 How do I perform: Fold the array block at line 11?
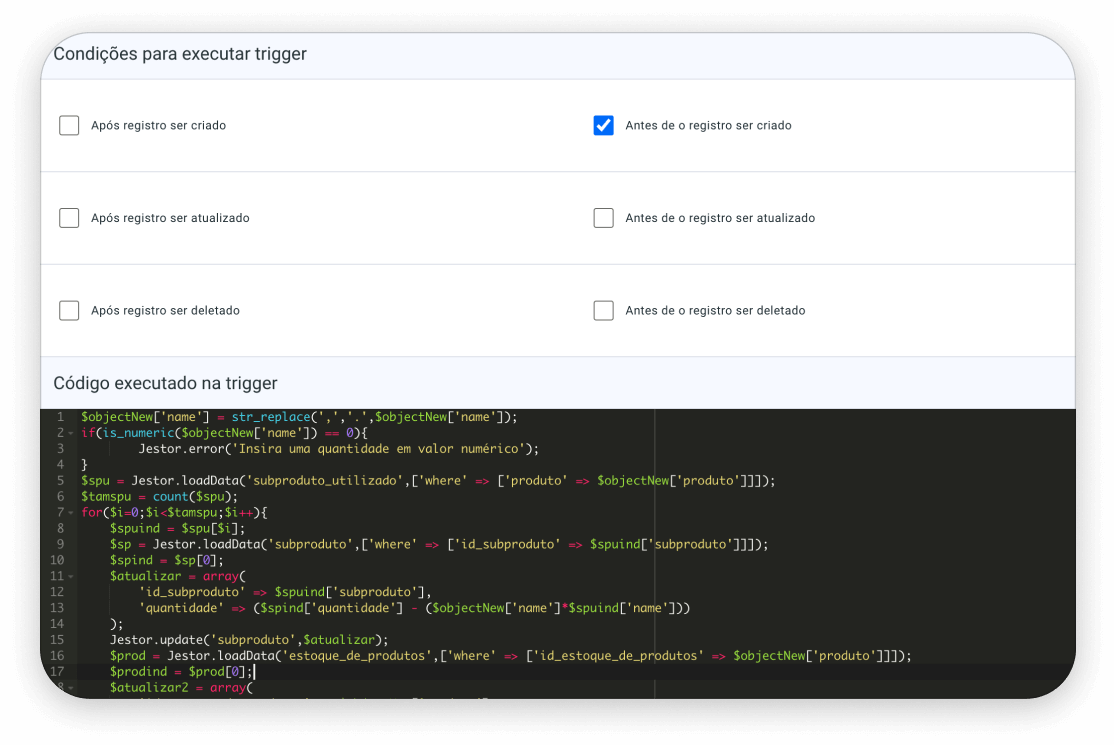[70, 577]
